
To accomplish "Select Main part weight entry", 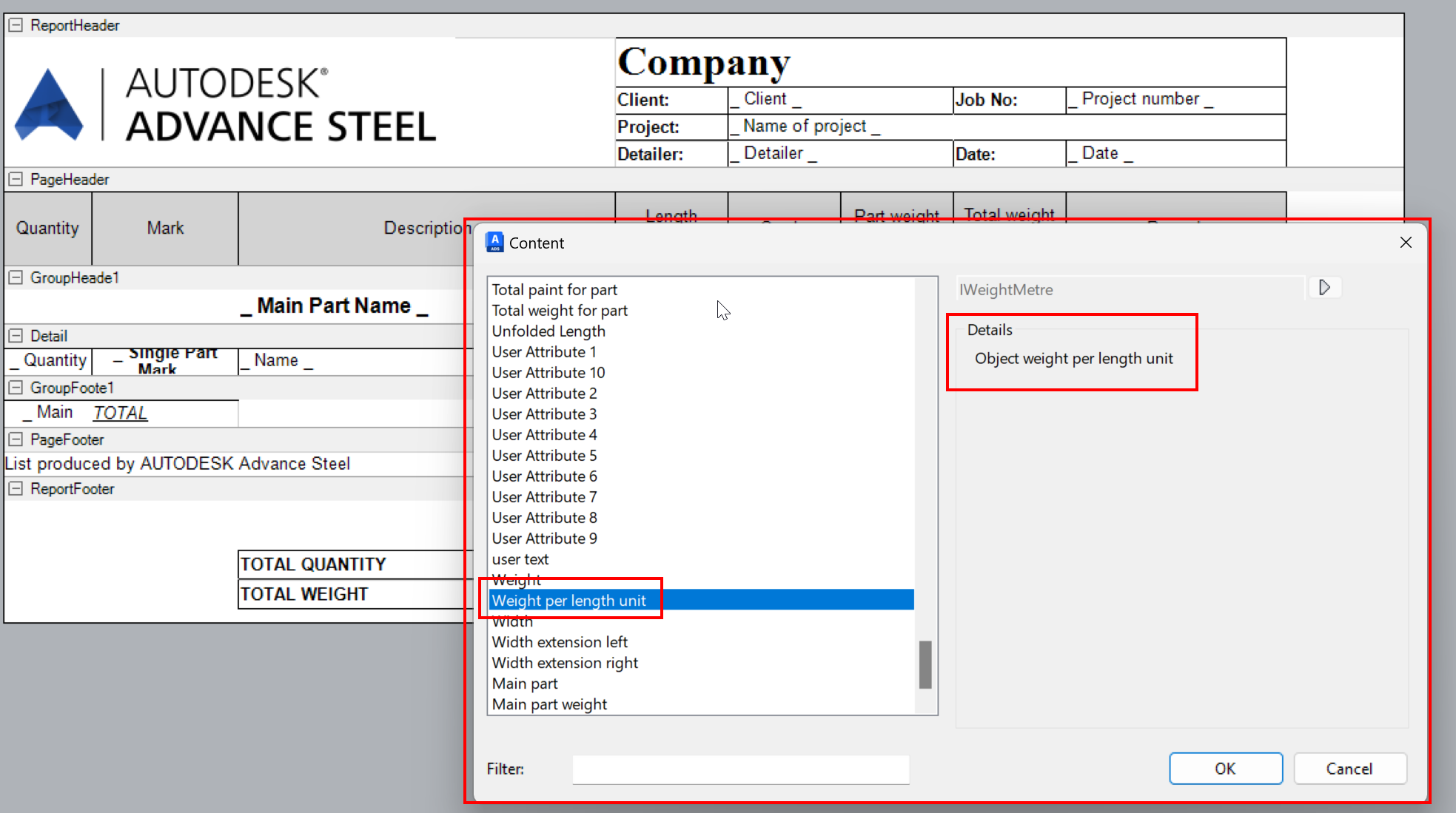I will pyautogui.click(x=549, y=704).
